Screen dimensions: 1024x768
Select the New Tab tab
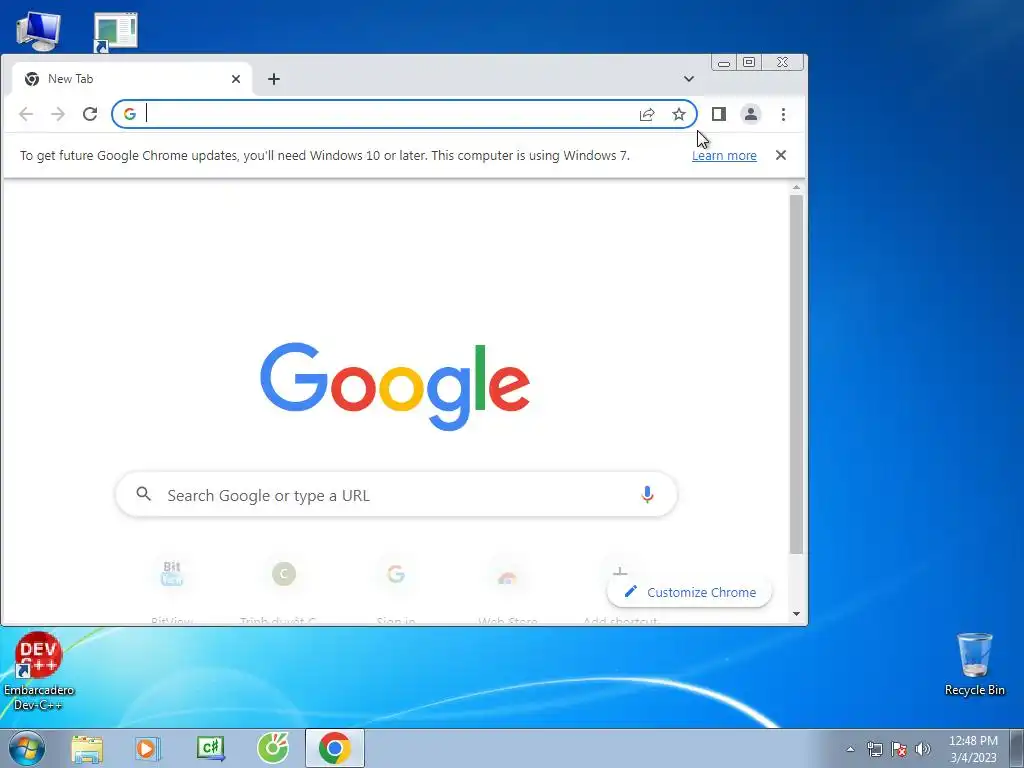click(x=132, y=79)
